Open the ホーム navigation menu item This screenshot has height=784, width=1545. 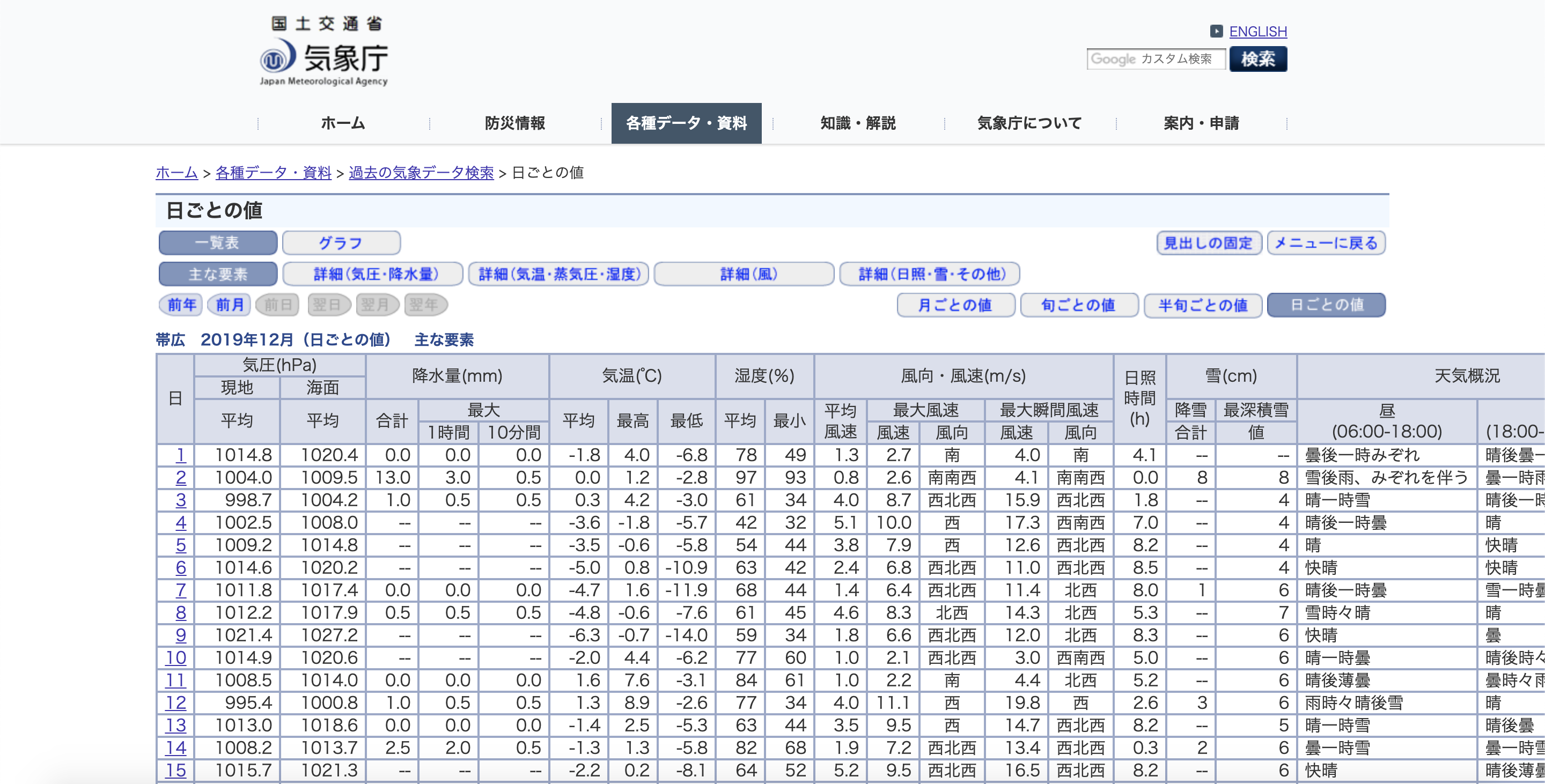(x=343, y=123)
